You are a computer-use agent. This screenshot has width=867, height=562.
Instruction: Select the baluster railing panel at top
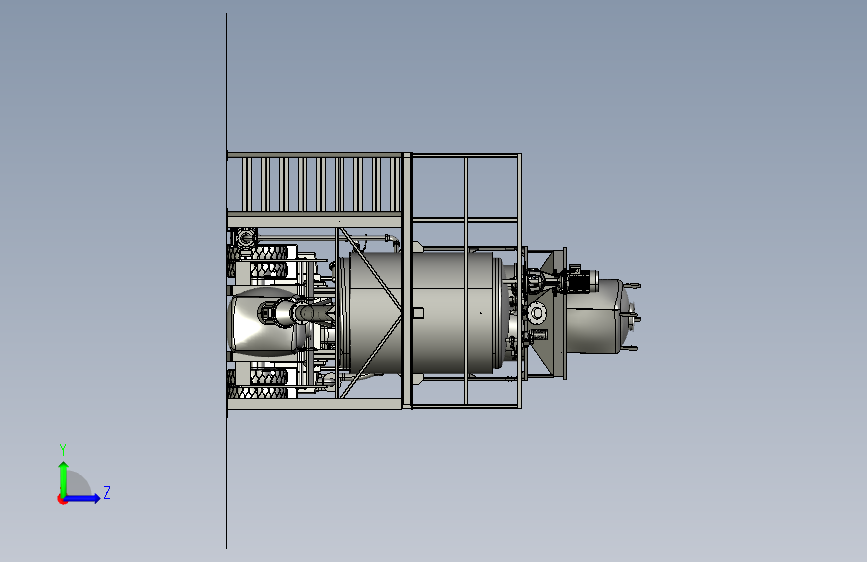tap(315, 185)
